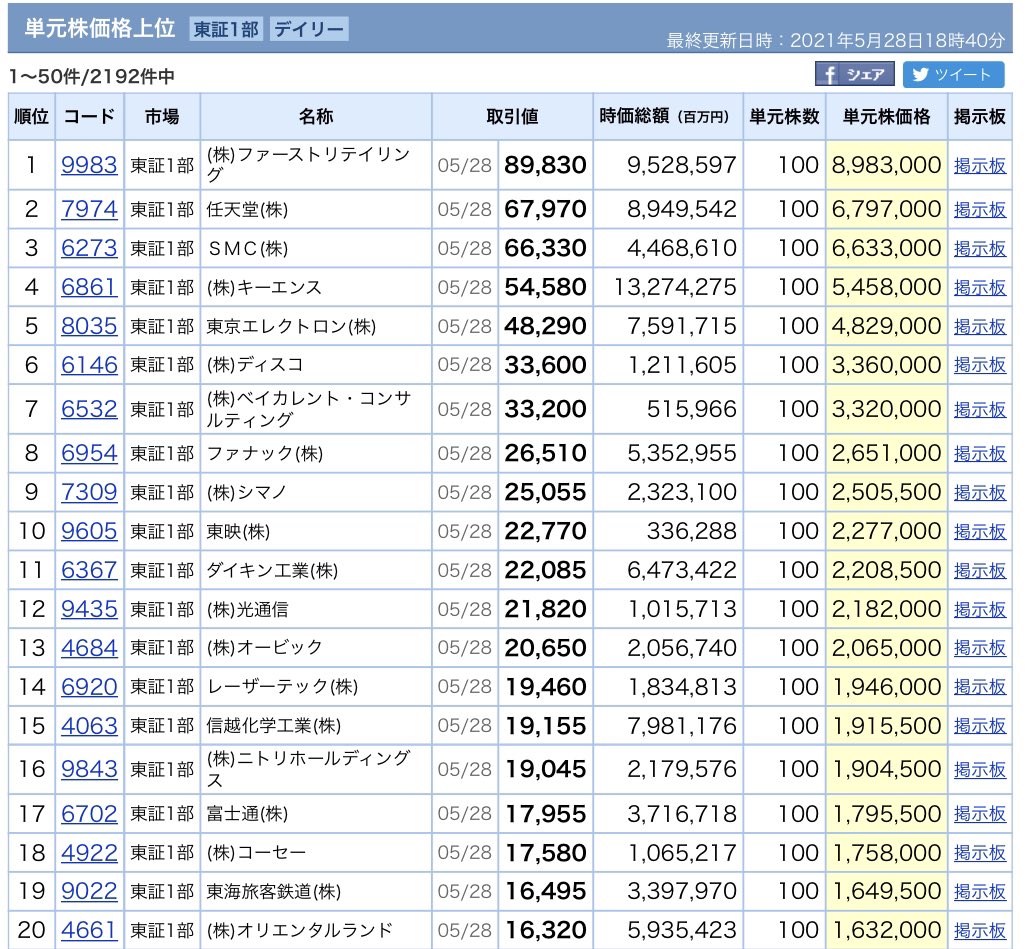Click the unit price 8,983,000
Screen dimensions: 1032x949
(886, 165)
